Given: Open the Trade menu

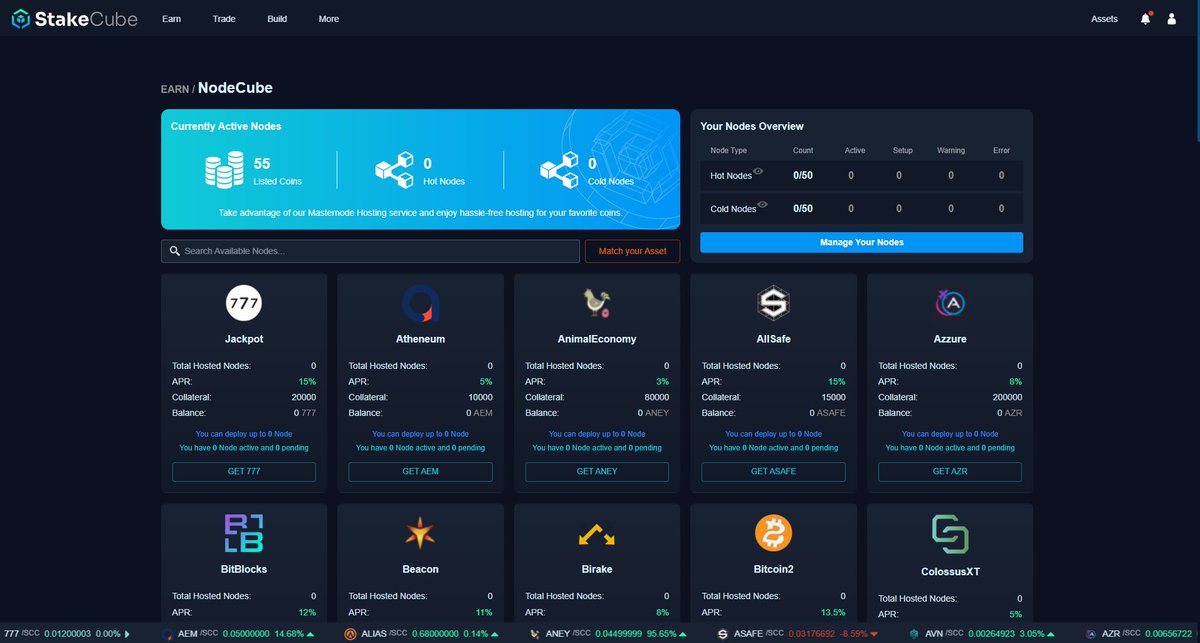Looking at the screenshot, I should (224, 19).
